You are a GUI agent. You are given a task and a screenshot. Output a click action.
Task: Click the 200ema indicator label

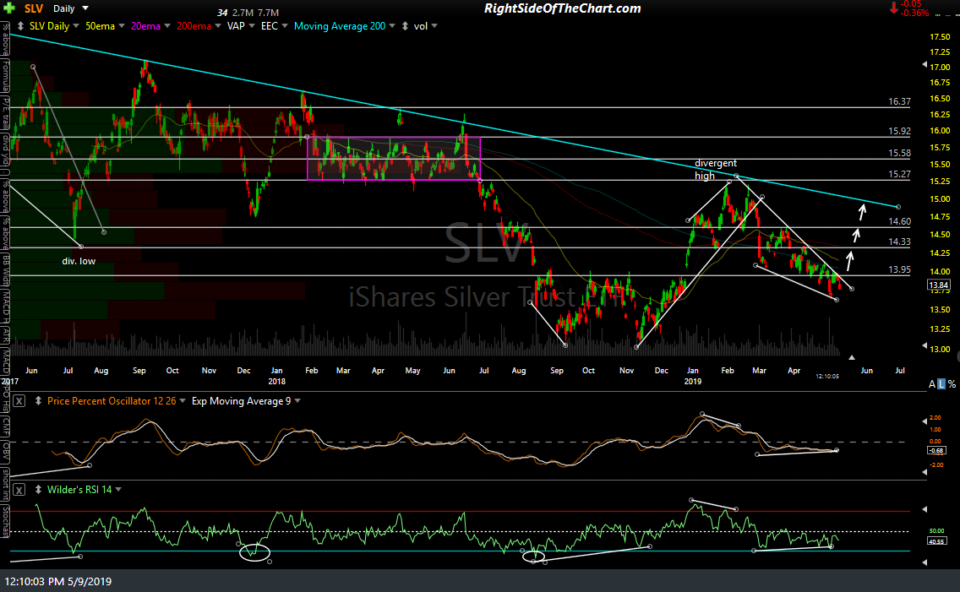pyautogui.click(x=195, y=27)
